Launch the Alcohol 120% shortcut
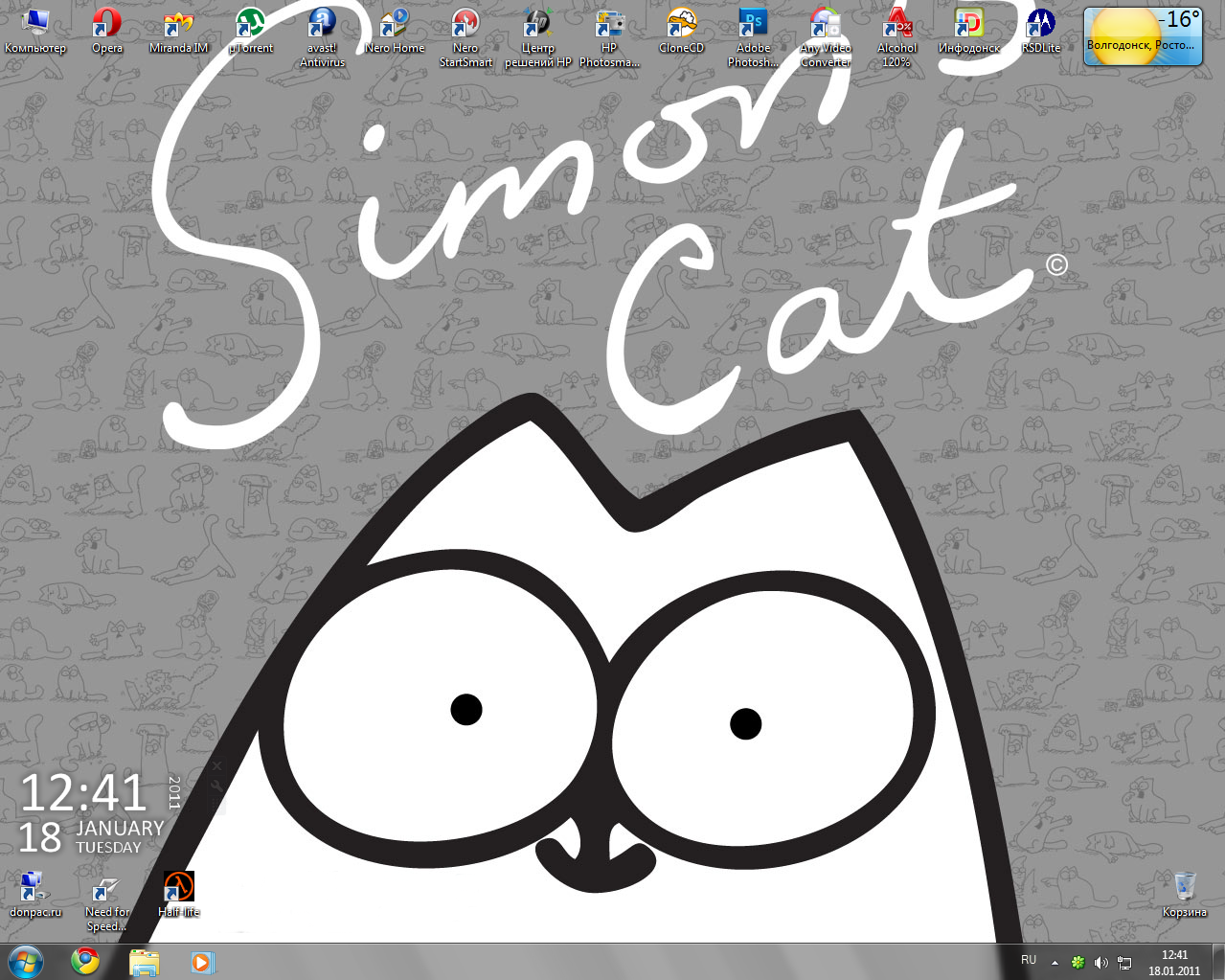Screen dimensions: 1225x980 click(896, 38)
